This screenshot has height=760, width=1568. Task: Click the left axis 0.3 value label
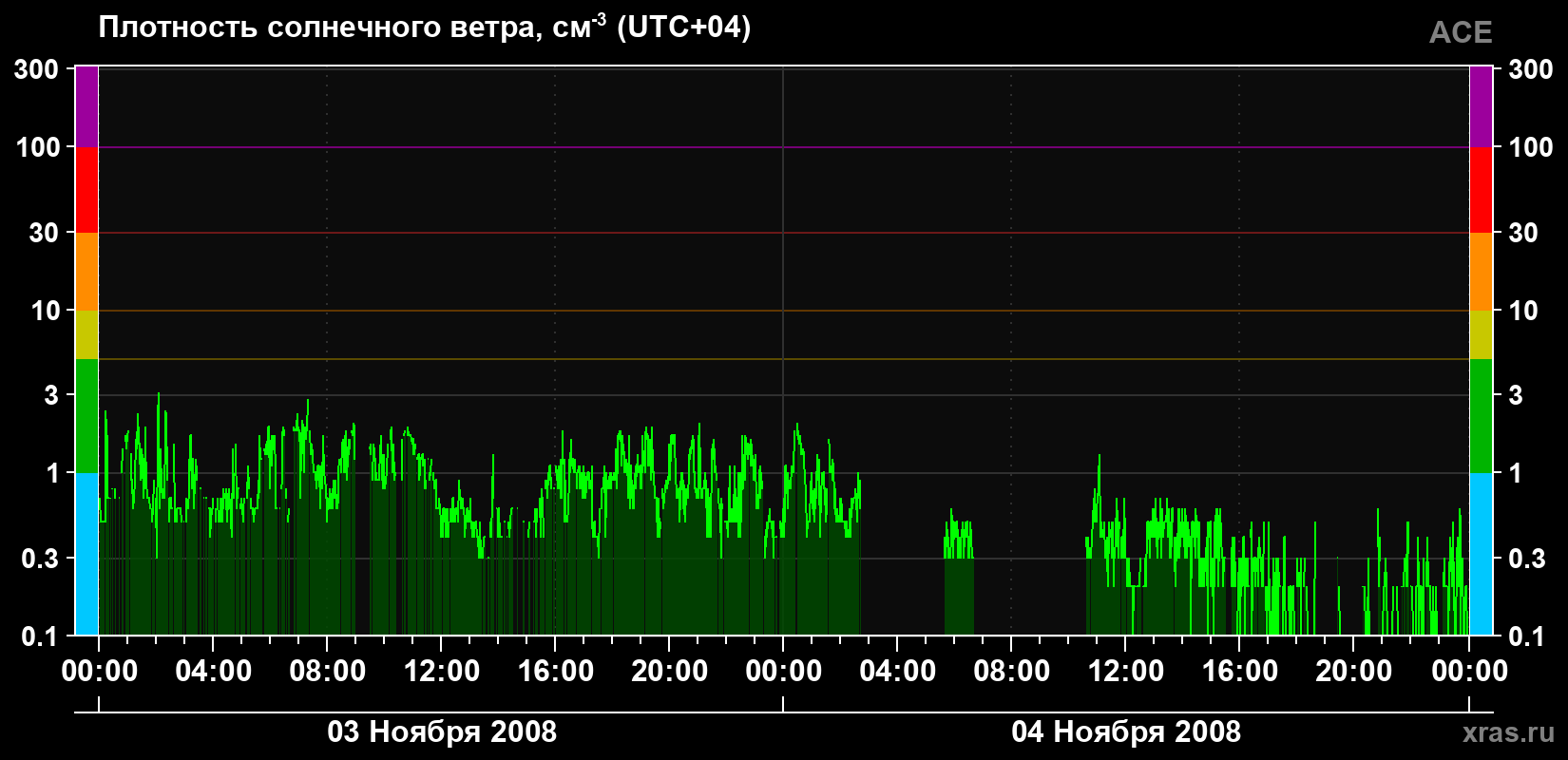tap(41, 559)
